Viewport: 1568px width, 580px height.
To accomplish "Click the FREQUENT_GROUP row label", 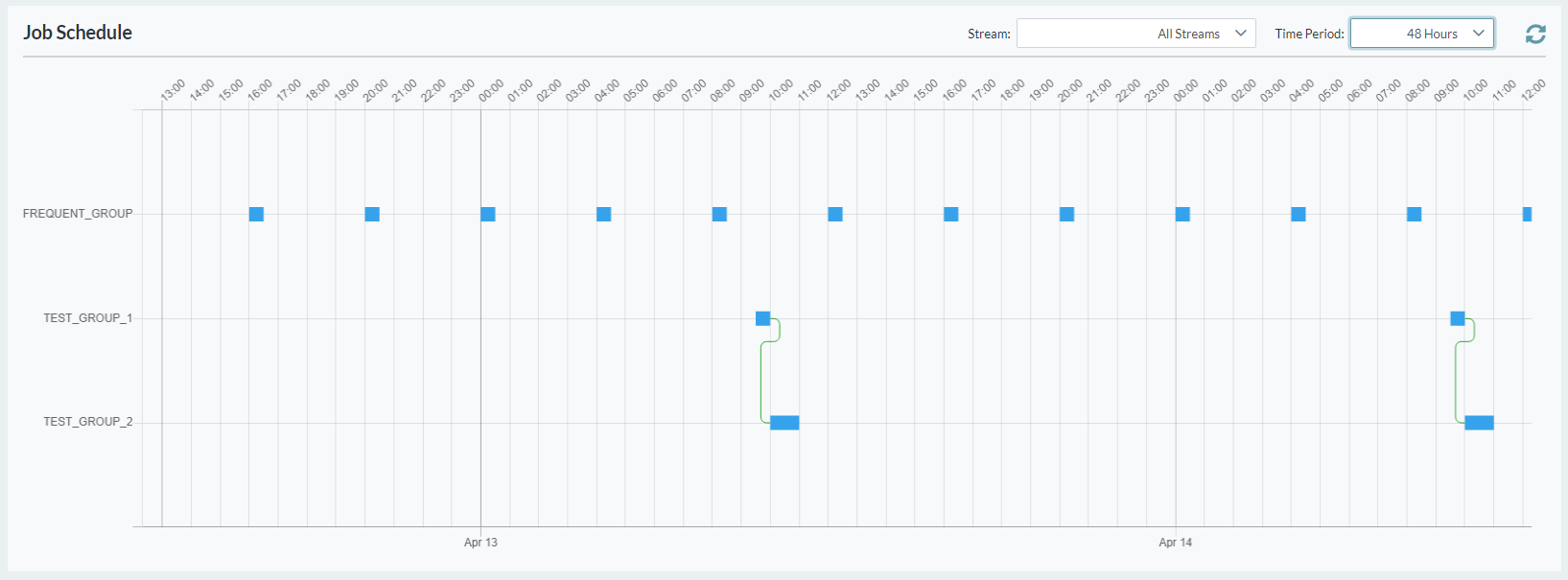I will pyautogui.click(x=78, y=213).
